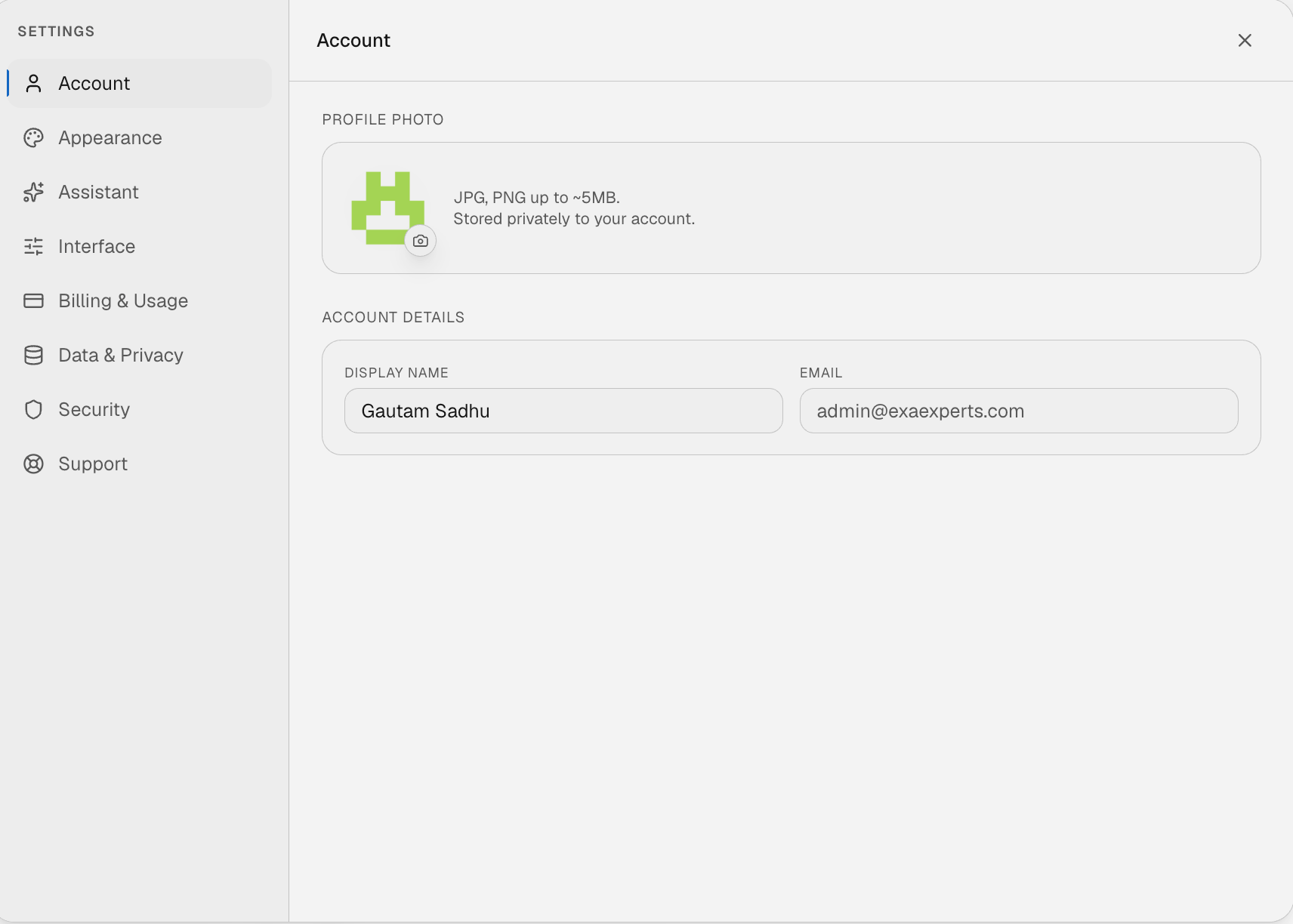This screenshot has width=1293, height=924.
Task: Click the sparkle icon for Assistant
Action: 33,192
